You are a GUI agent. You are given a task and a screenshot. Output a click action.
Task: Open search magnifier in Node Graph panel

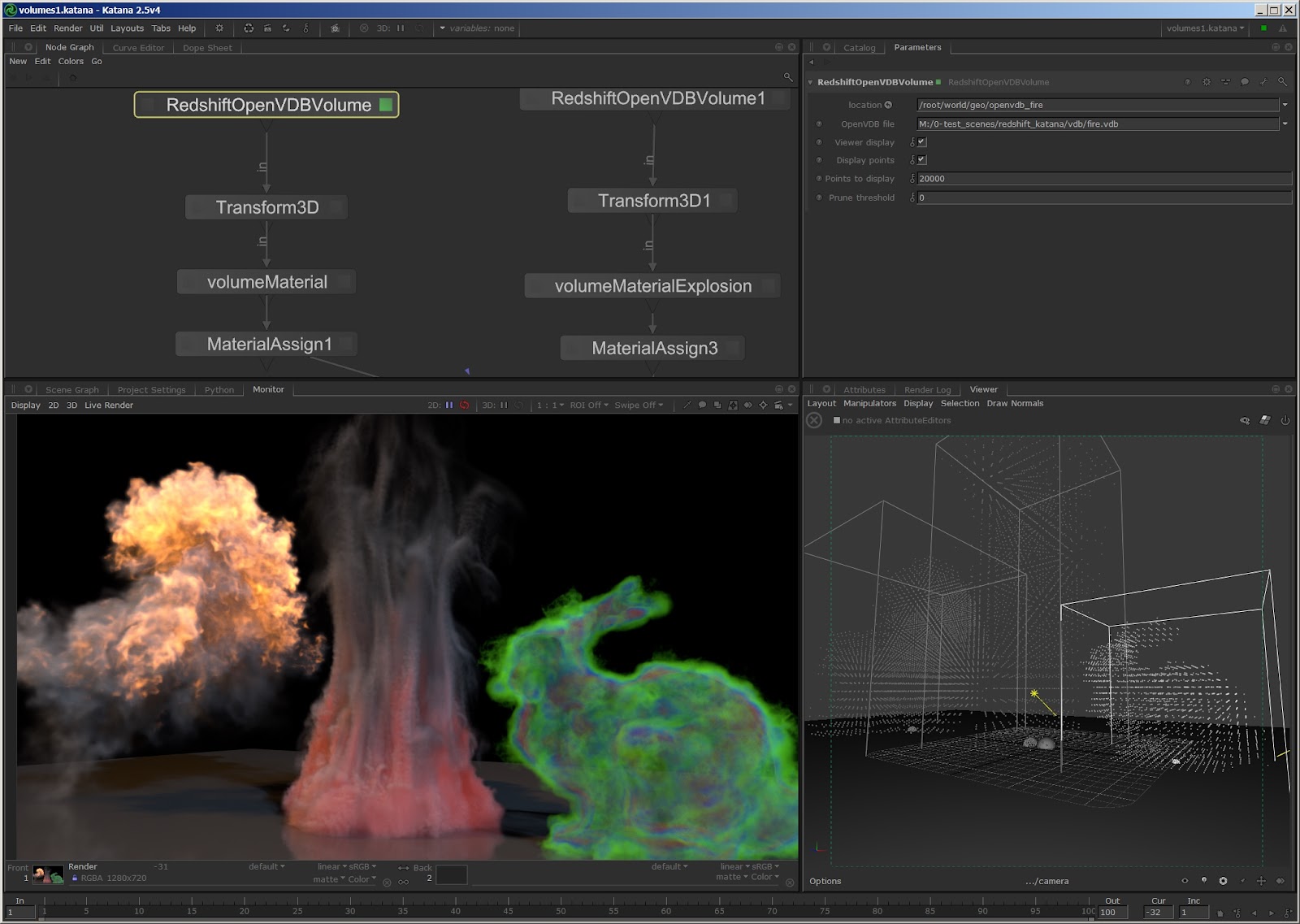click(787, 77)
